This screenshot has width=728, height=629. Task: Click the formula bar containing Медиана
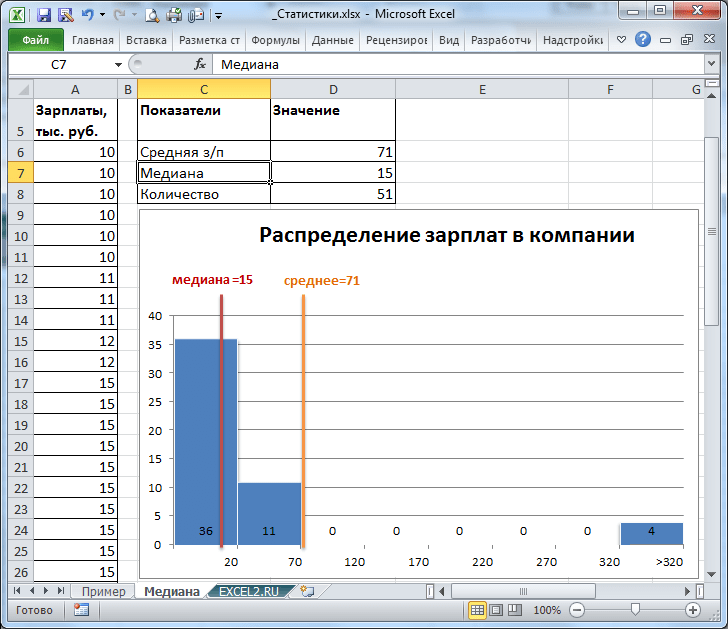pyautogui.click(x=457, y=65)
